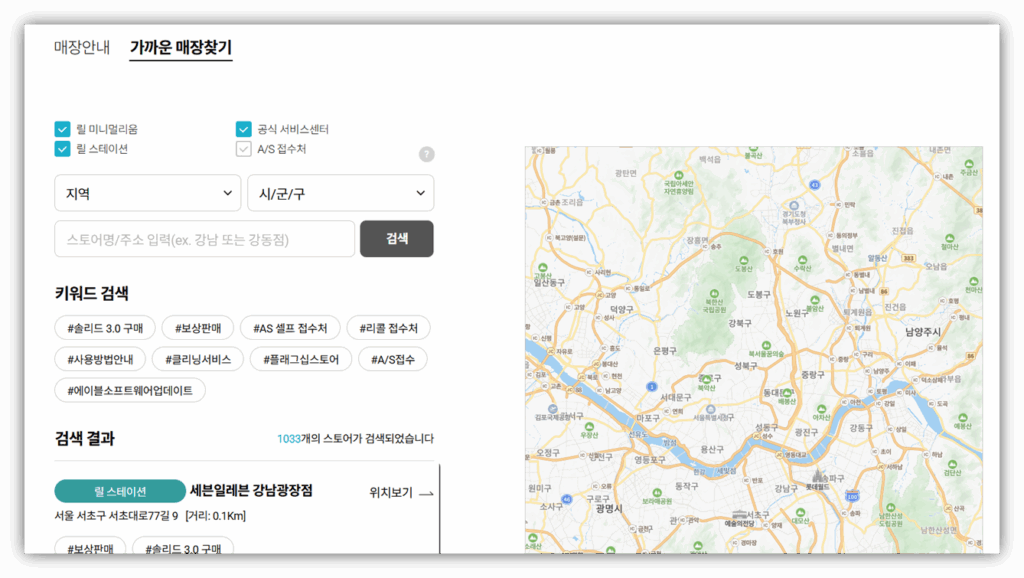Choose the #AS 셀프 접수처 keyword tag
This screenshot has height=578, width=1024.
(290, 328)
